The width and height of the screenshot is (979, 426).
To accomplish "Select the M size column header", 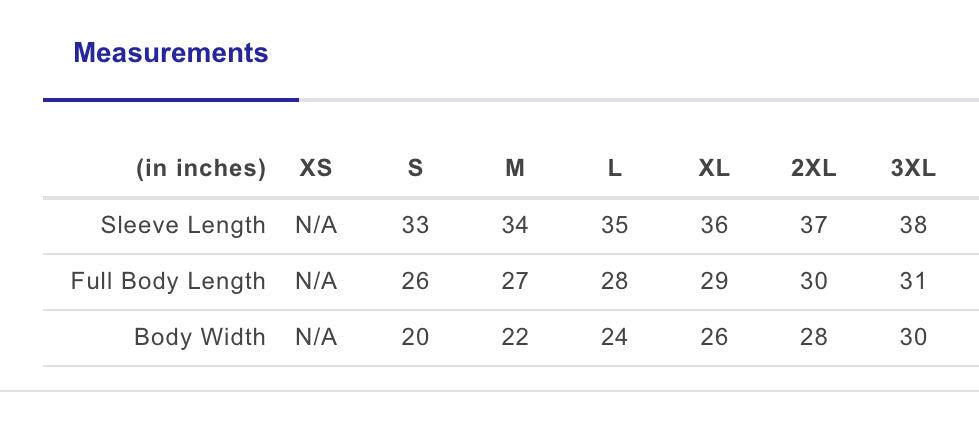I will click(x=515, y=169).
